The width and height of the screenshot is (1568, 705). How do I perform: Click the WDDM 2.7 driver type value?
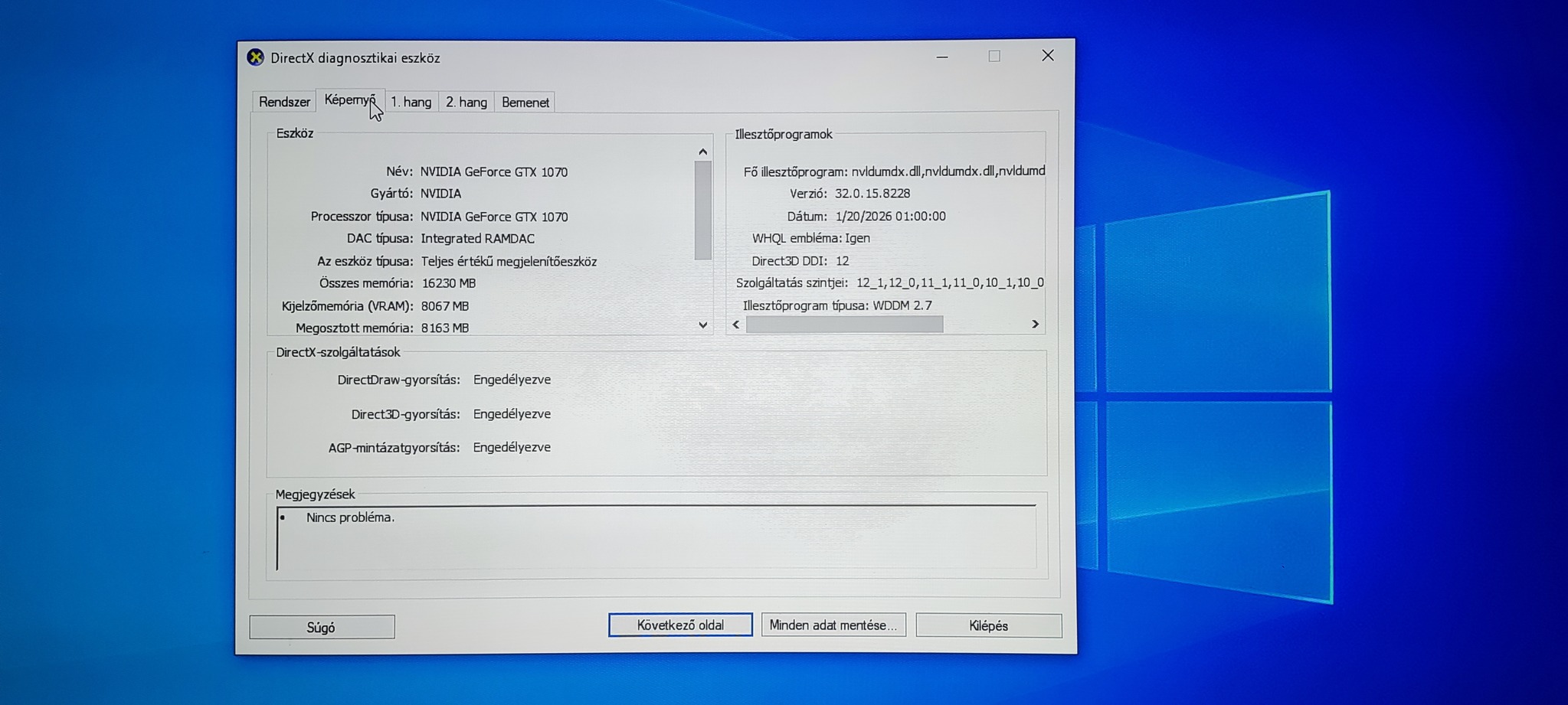(902, 305)
